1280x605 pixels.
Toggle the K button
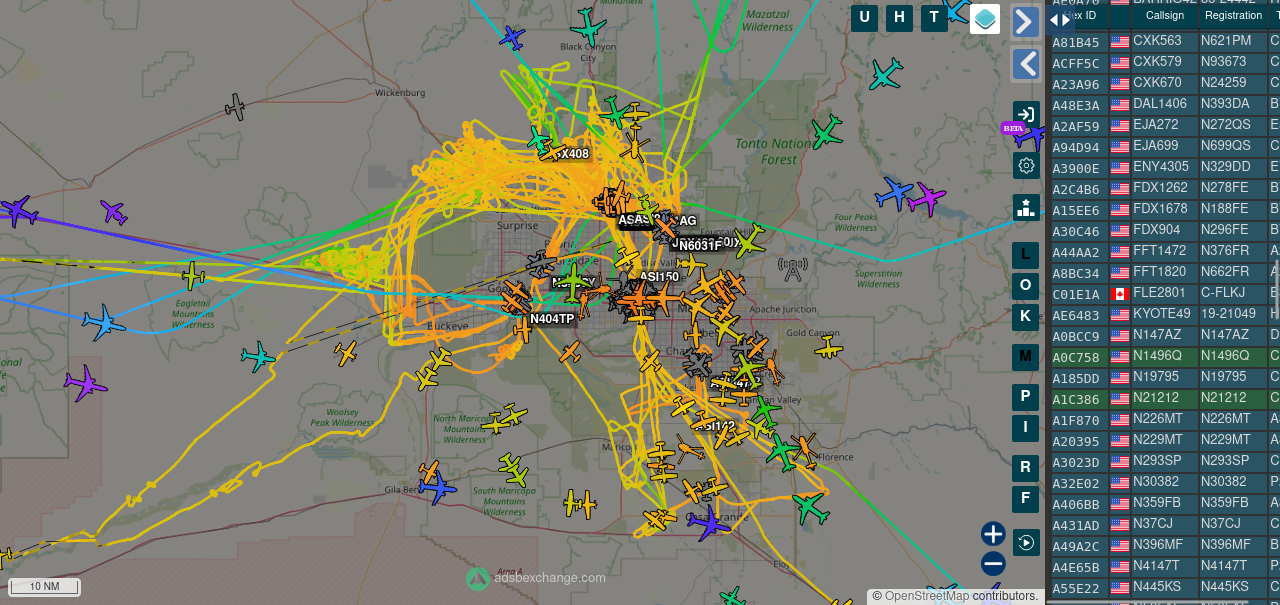coord(1025,317)
